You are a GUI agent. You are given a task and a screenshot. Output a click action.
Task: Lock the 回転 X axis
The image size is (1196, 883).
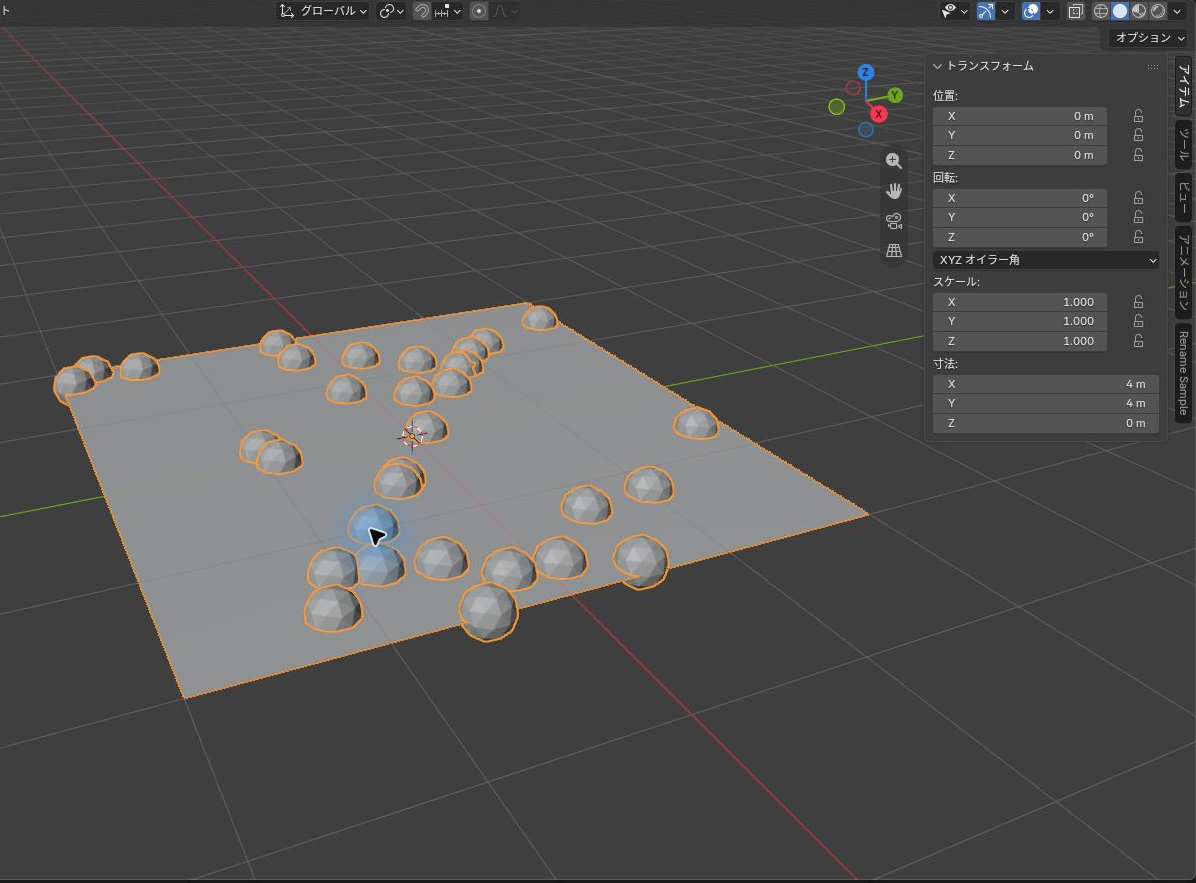[x=1138, y=197]
